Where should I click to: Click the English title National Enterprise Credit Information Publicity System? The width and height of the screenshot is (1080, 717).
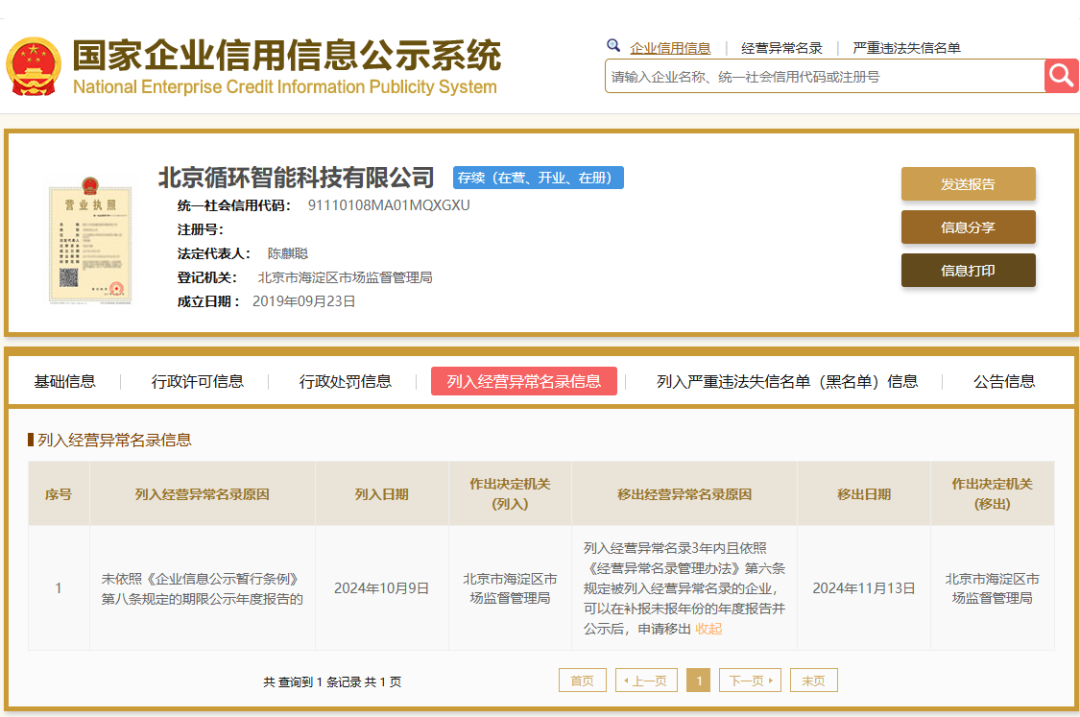pyautogui.click(x=284, y=87)
